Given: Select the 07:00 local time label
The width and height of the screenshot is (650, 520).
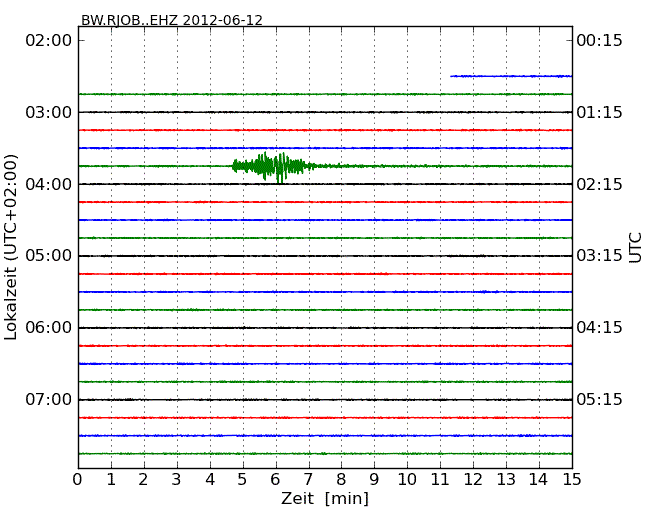Looking at the screenshot, I should tap(49, 400).
